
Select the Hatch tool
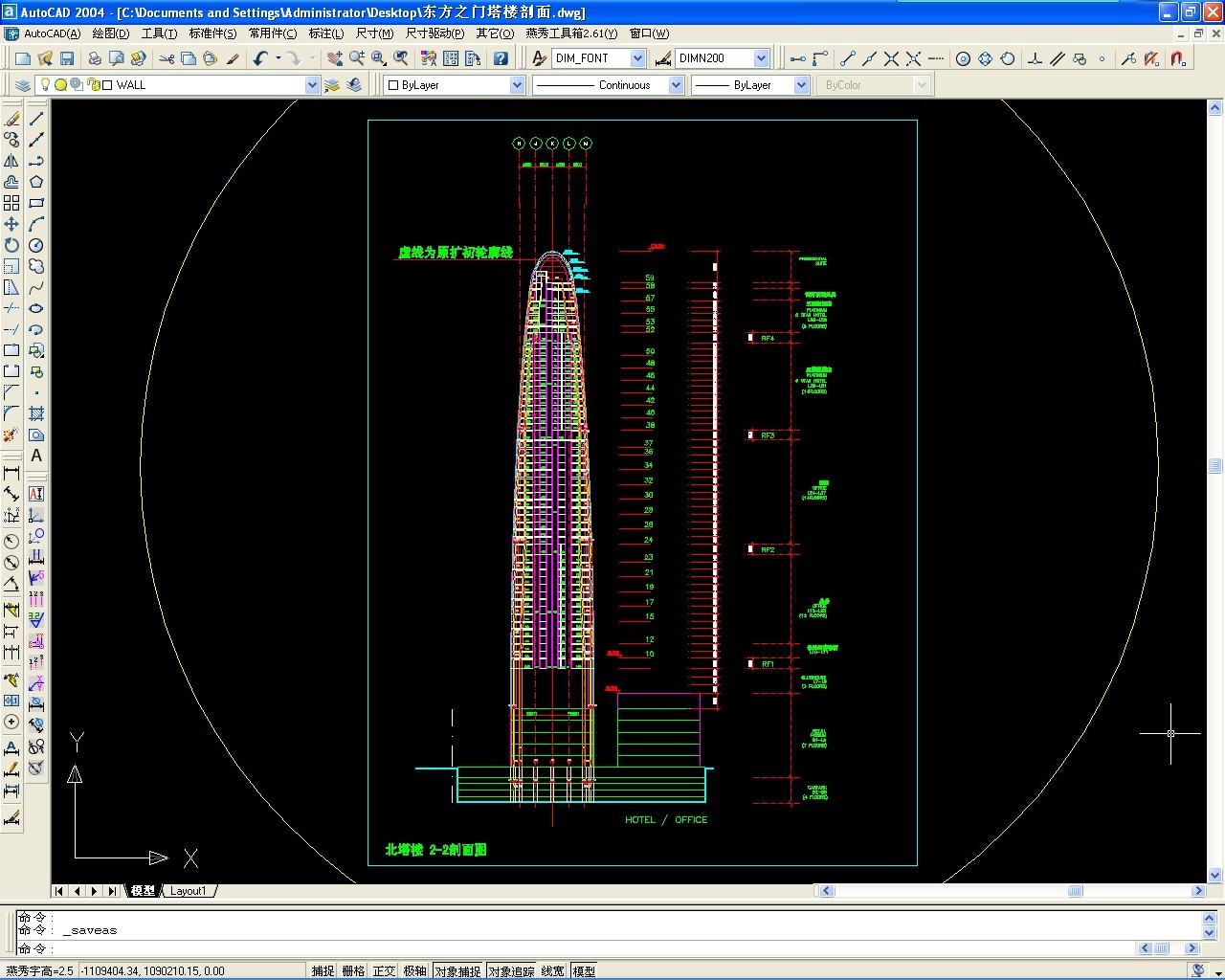coord(36,413)
